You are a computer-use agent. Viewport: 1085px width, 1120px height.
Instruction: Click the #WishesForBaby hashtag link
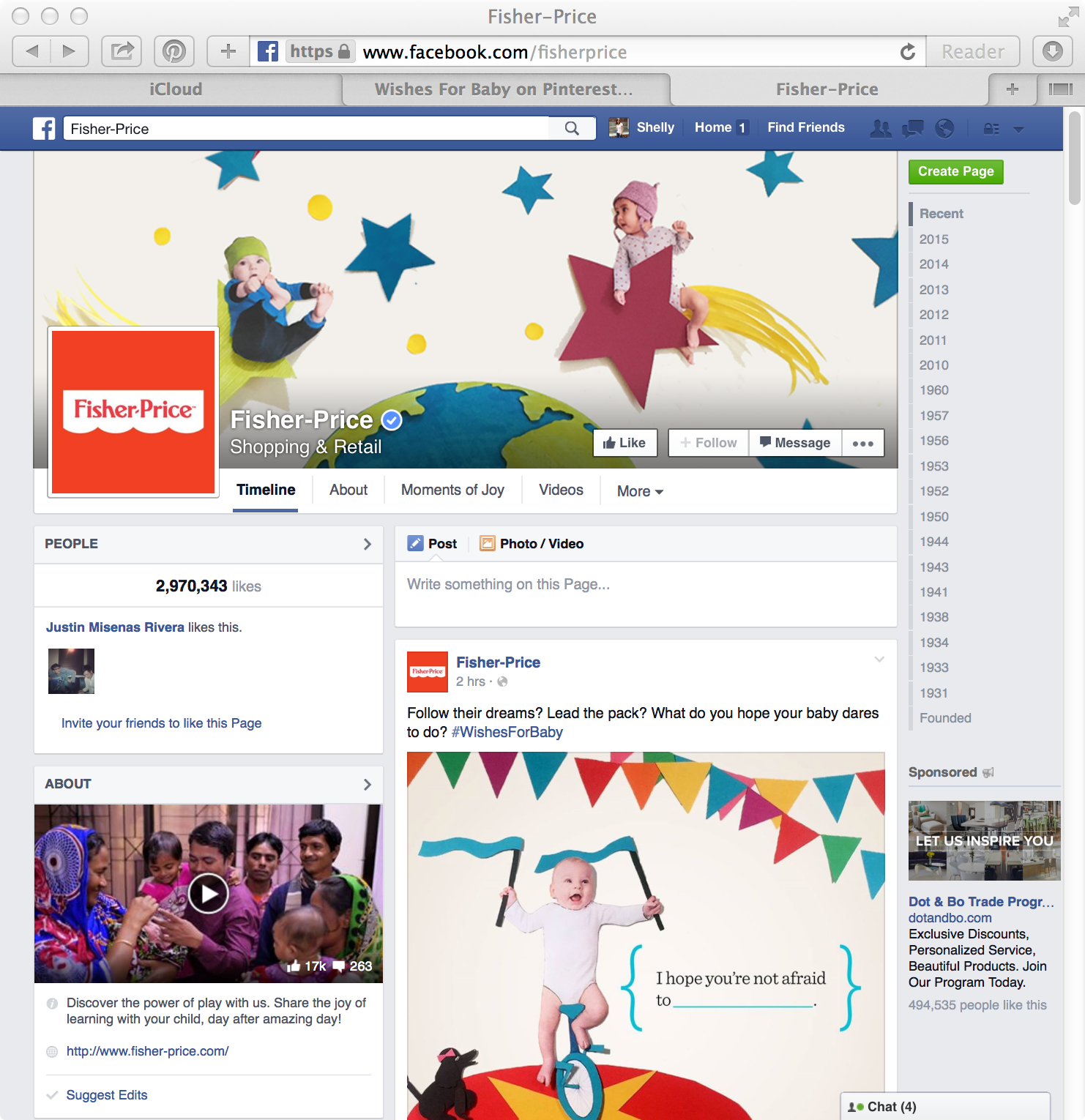[507, 732]
